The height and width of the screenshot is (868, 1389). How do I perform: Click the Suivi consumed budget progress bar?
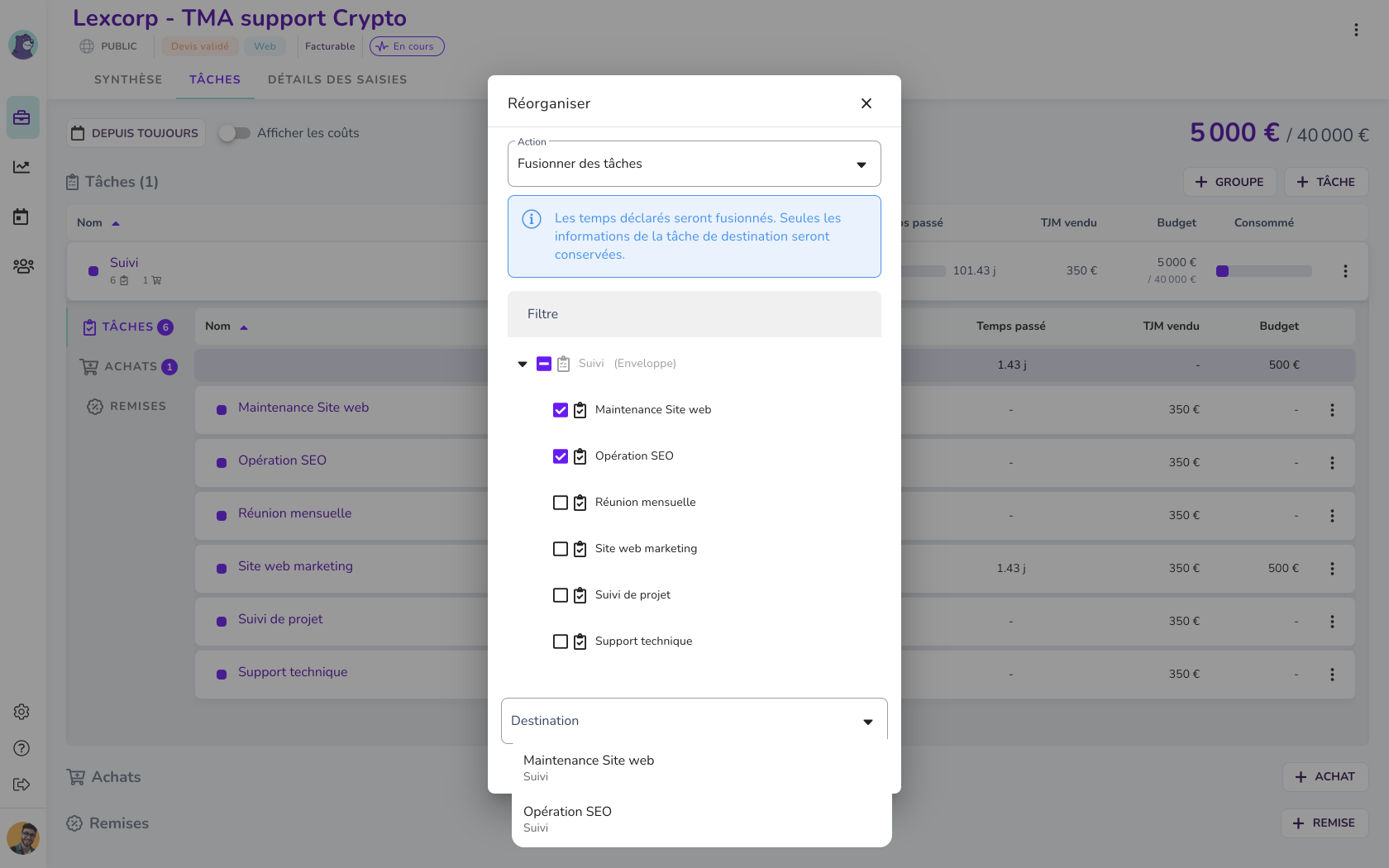pos(1264,271)
